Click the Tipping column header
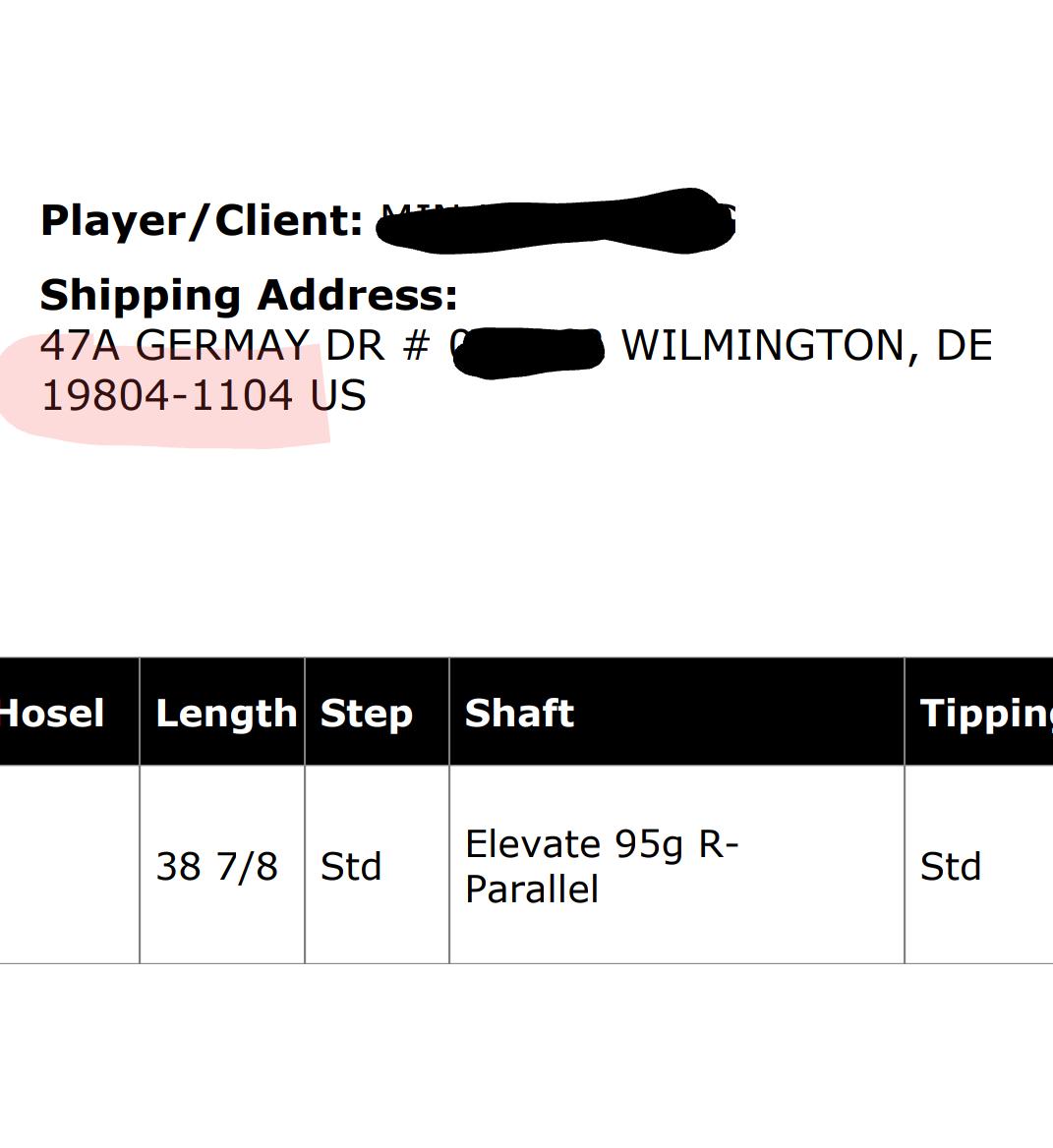Viewport: 1053px width, 1148px height. pyautogui.click(x=985, y=713)
